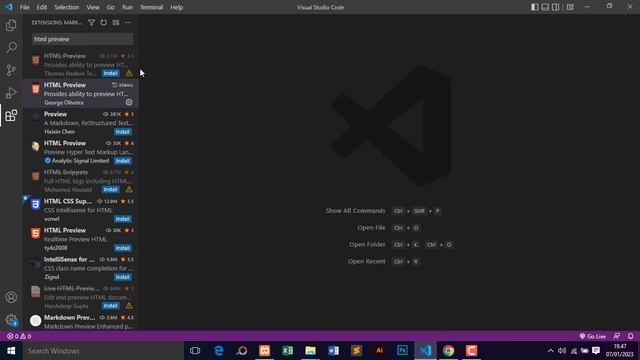Launch Microsoft Edge from taskbar
The image size is (640, 360).
click(x=219, y=351)
